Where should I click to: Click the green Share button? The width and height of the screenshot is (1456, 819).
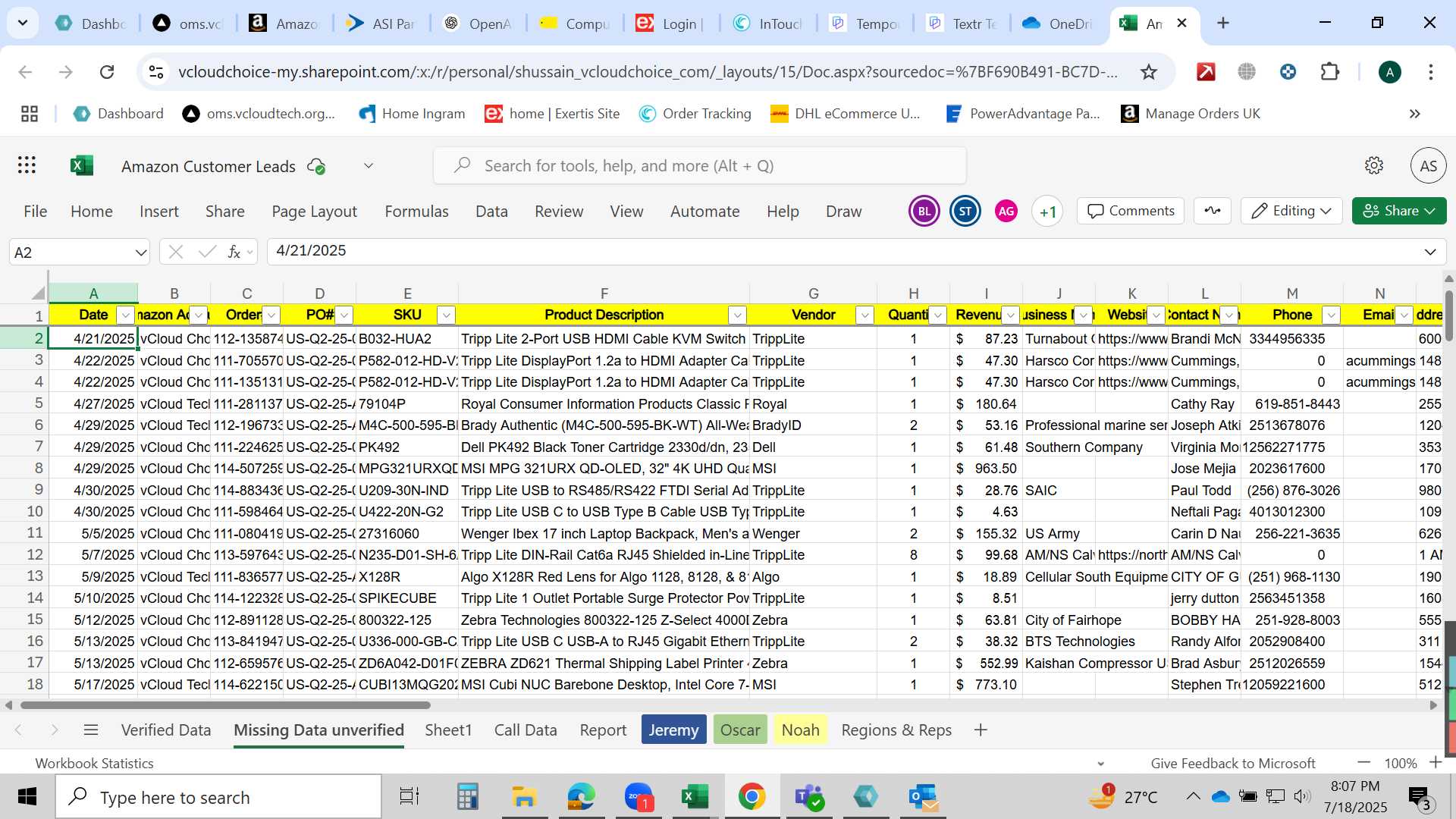[x=1398, y=211]
